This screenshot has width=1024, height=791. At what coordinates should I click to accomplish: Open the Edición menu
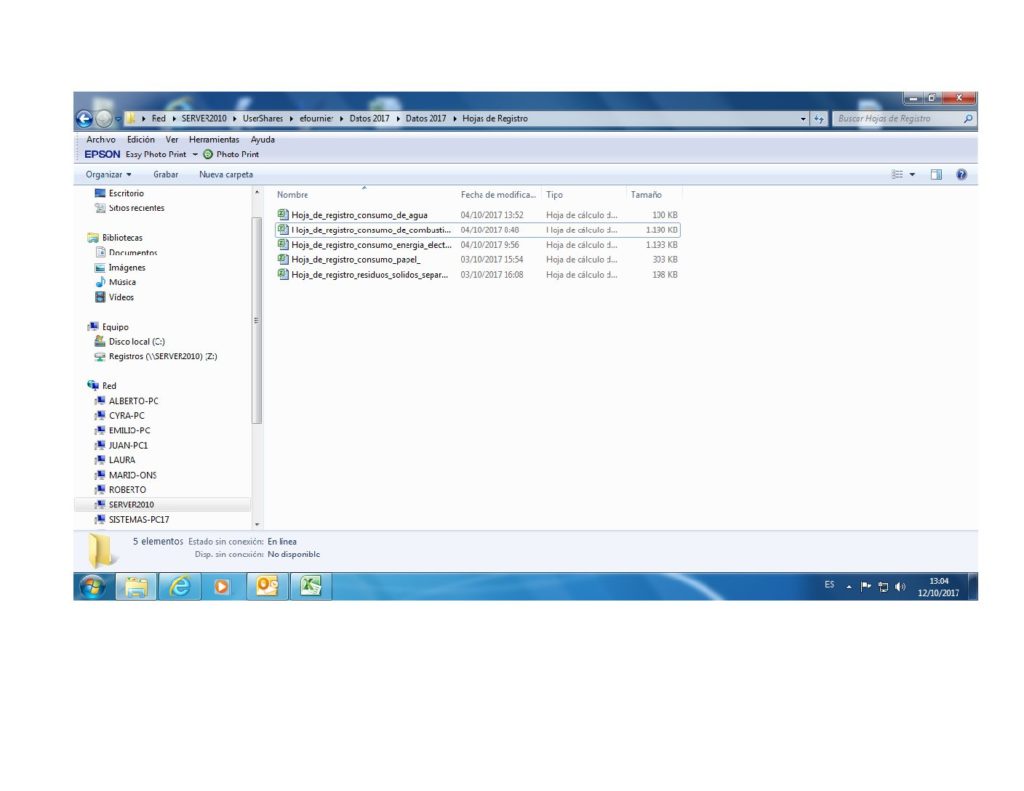(140, 139)
